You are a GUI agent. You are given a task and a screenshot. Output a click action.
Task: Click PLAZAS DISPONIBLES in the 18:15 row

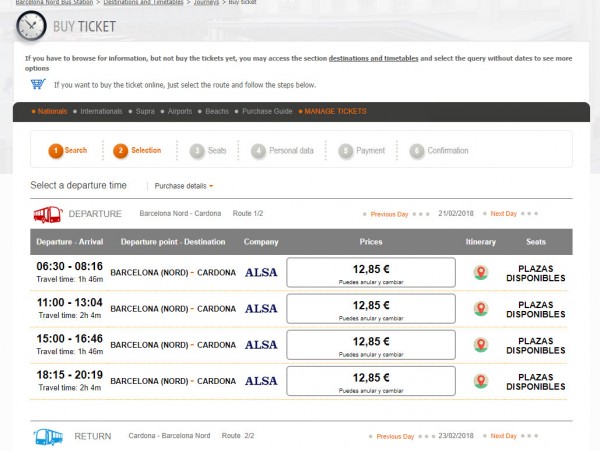(x=536, y=382)
